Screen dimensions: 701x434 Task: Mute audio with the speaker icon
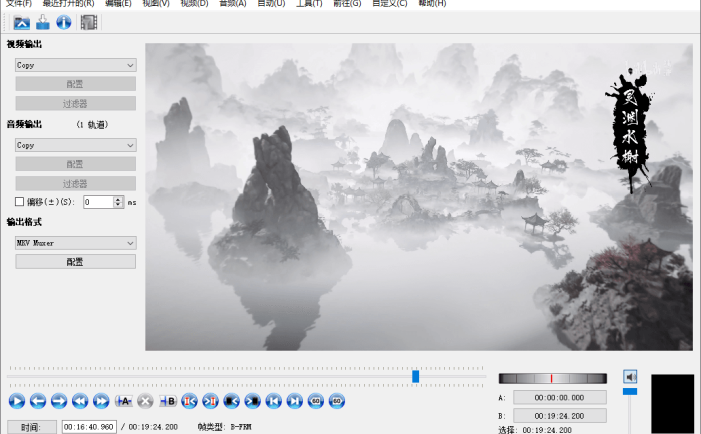pos(630,377)
